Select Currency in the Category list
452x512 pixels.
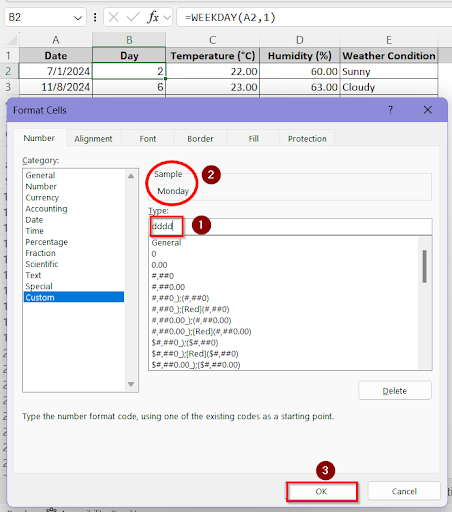[42, 198]
